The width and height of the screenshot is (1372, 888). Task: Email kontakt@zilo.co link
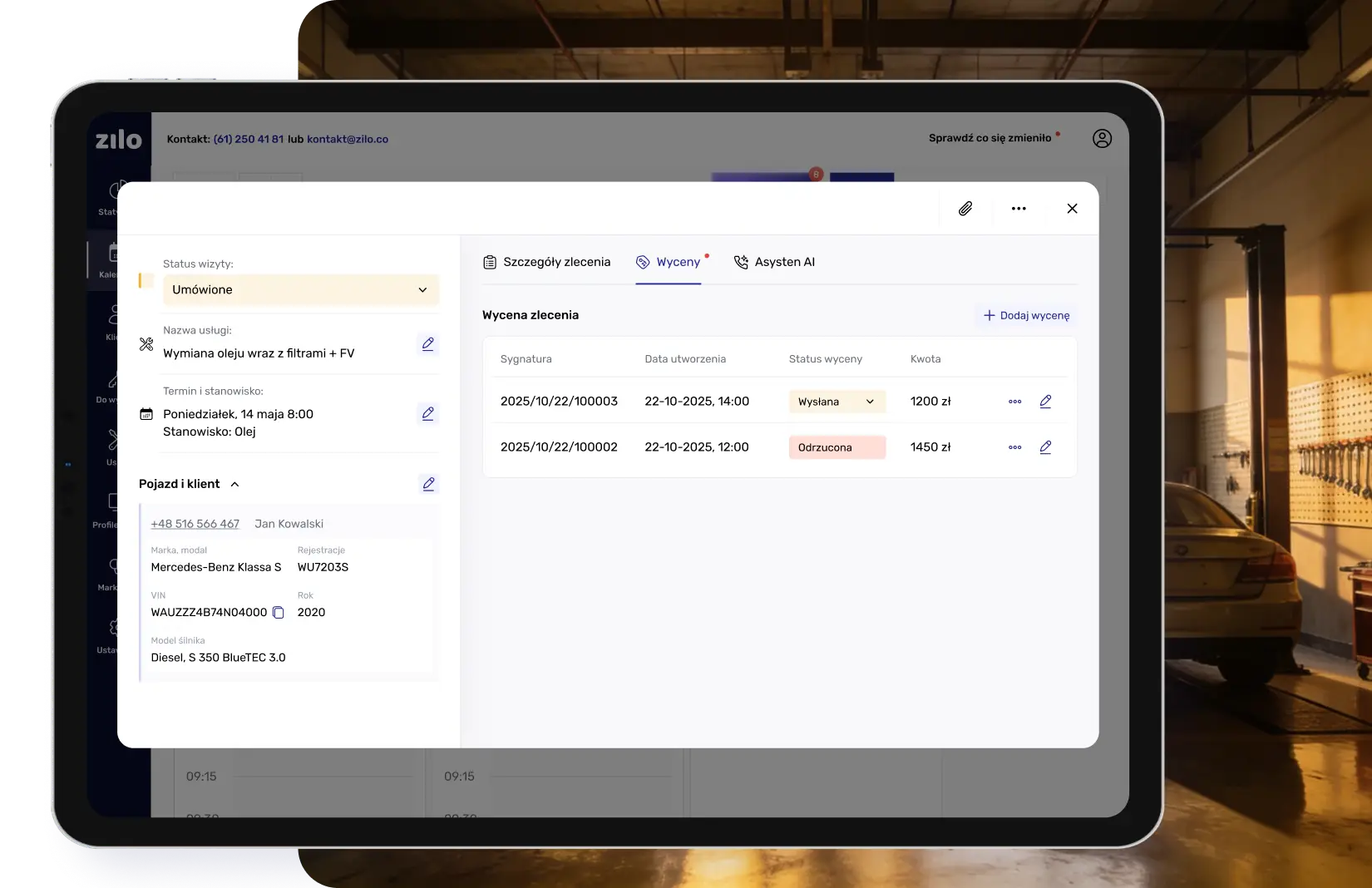coord(348,139)
